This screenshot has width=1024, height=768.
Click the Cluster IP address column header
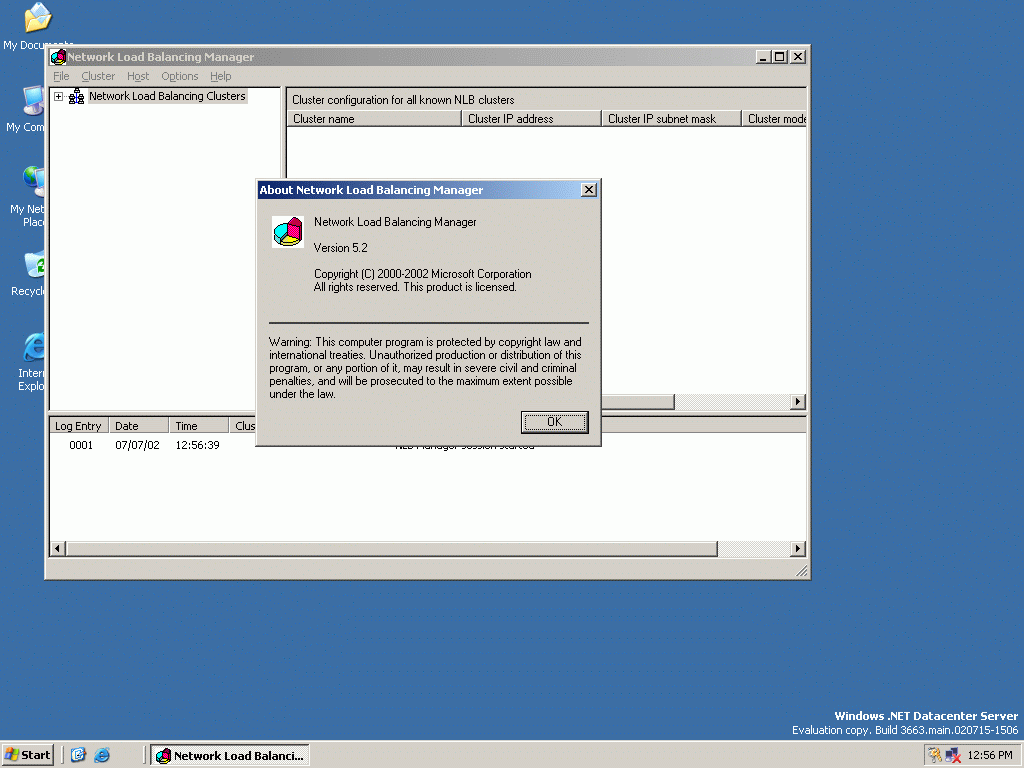(x=532, y=119)
